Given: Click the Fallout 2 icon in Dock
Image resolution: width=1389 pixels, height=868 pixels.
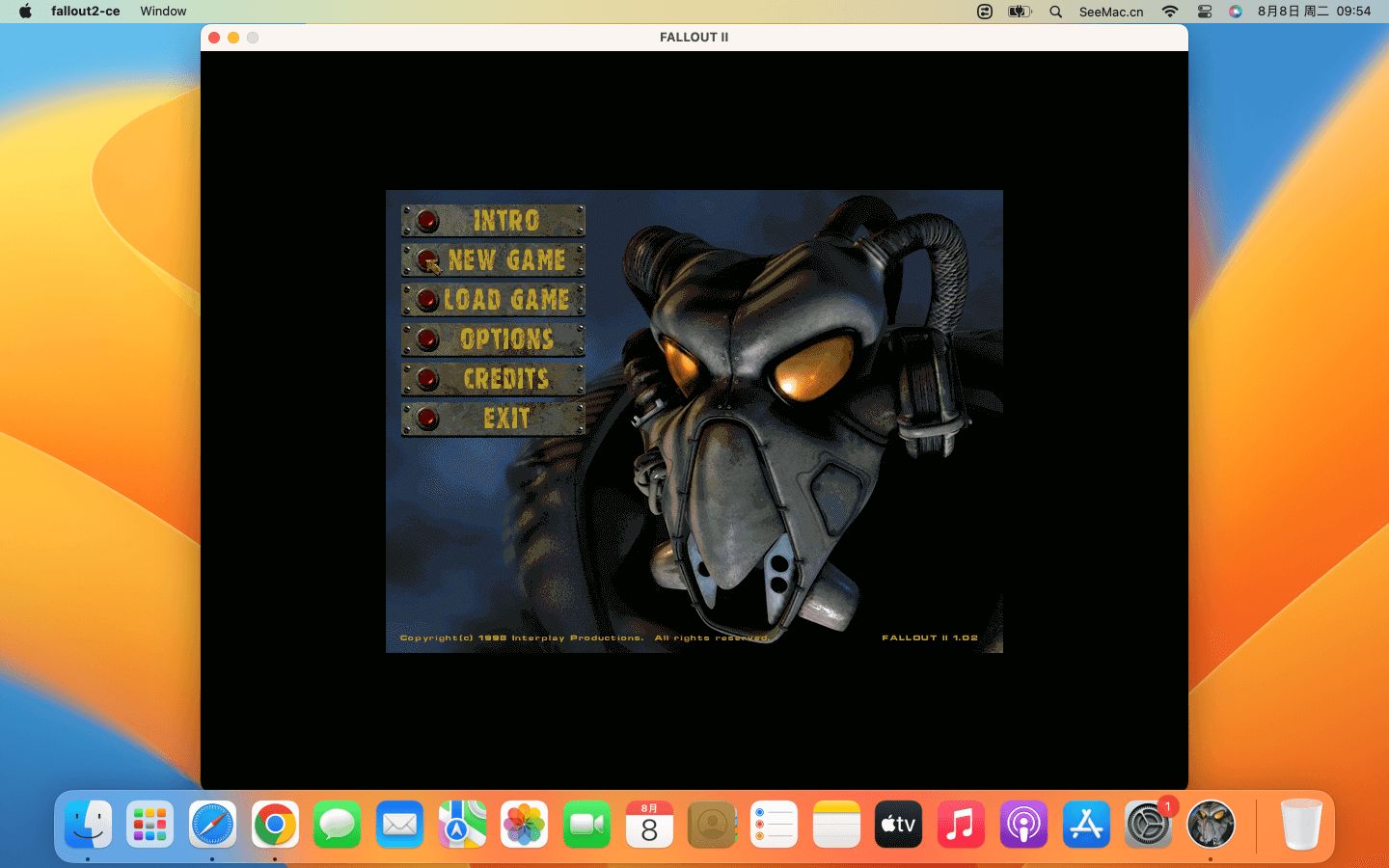Looking at the screenshot, I should (x=1211, y=825).
